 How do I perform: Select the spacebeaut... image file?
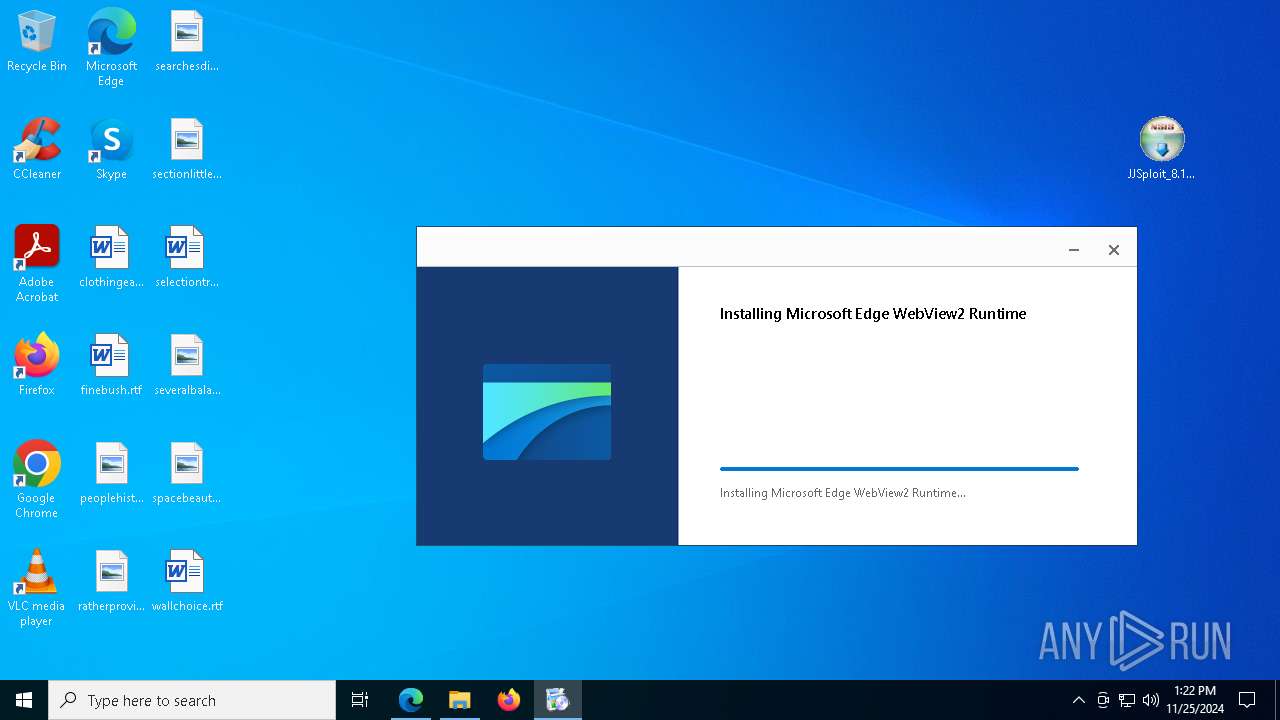[187, 474]
